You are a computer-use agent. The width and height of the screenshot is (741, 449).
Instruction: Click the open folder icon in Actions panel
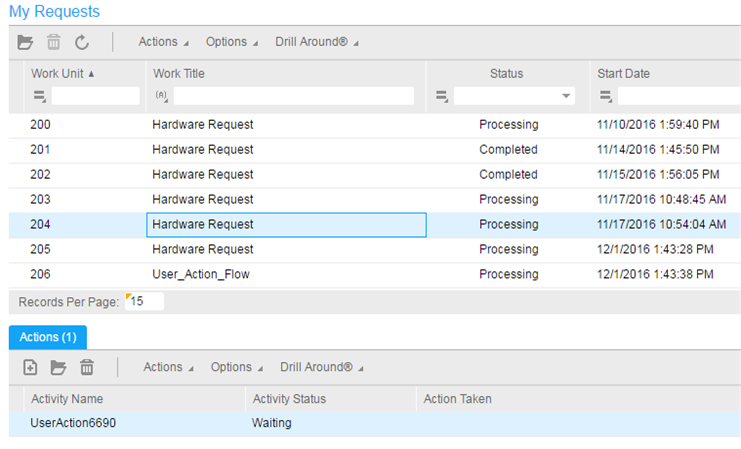coord(58,367)
